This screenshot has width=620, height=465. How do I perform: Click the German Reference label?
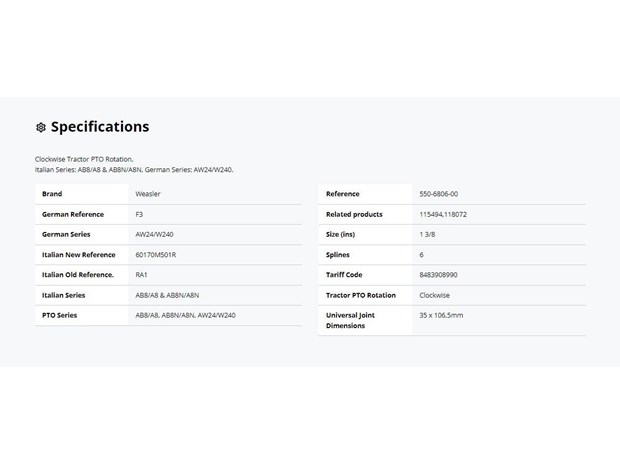click(x=73, y=214)
